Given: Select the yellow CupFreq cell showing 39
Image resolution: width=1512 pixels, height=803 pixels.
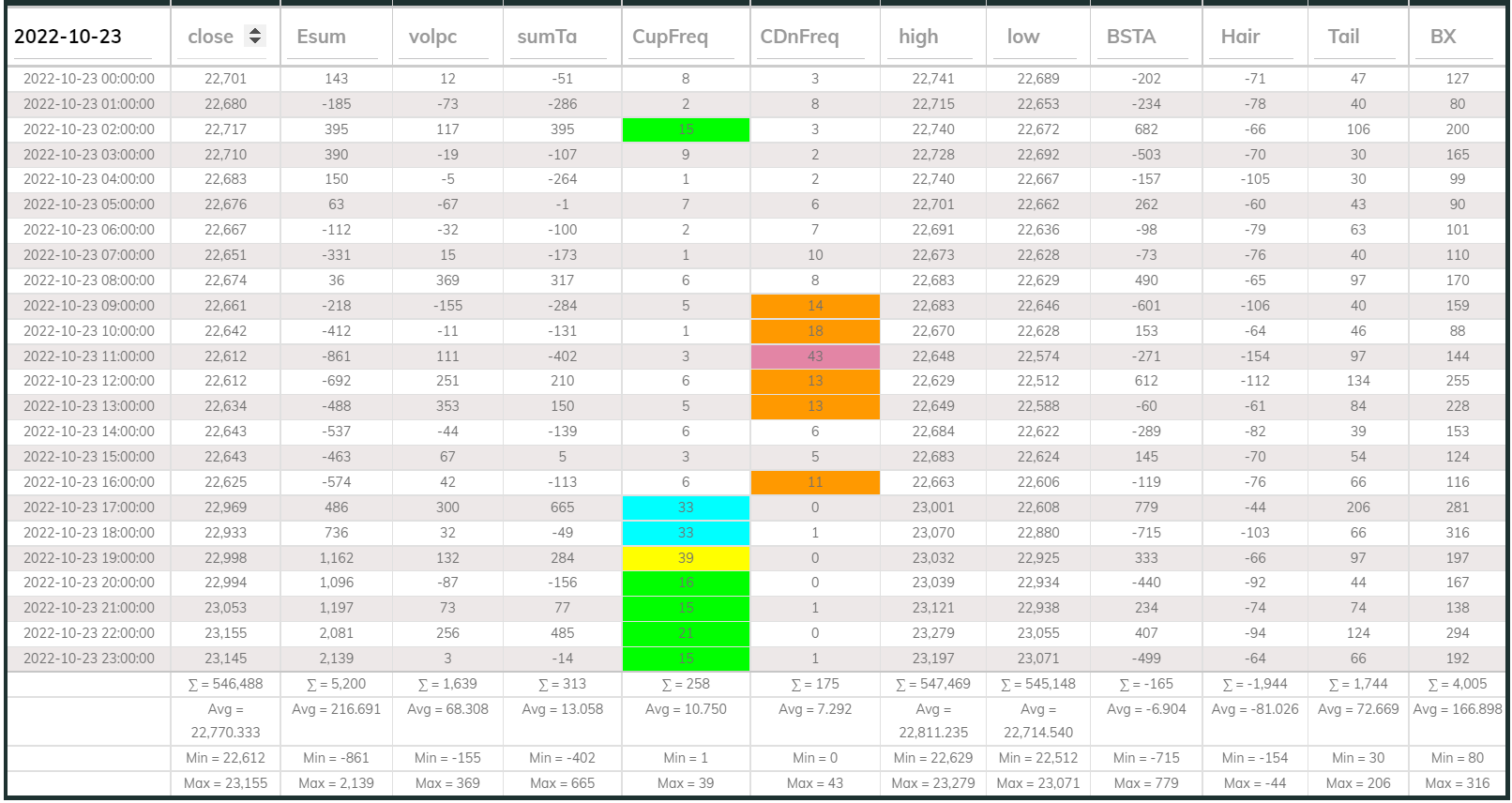Looking at the screenshot, I should 686,558.
